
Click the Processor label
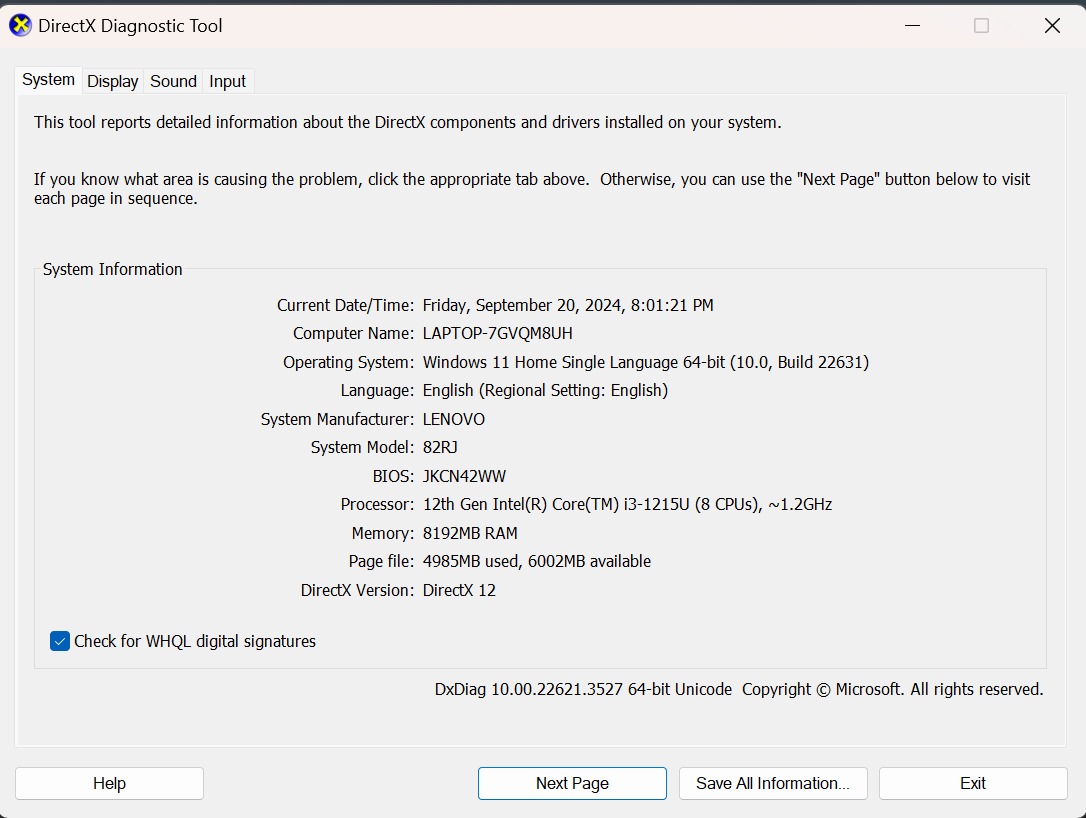pos(377,504)
